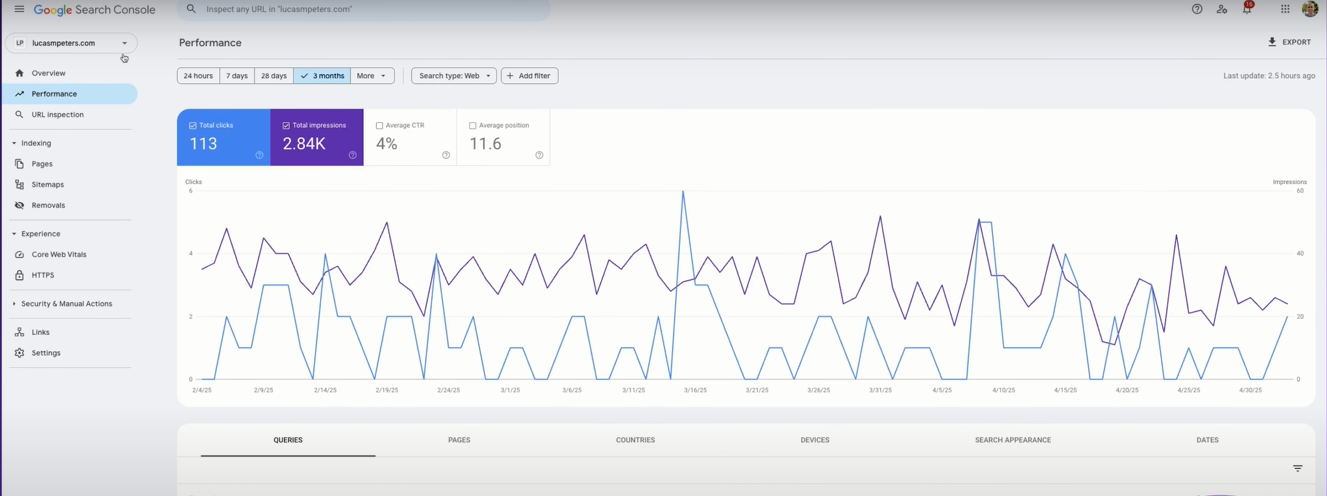Open Overview in the sidebar
The image size is (1327, 496).
(70, 73)
